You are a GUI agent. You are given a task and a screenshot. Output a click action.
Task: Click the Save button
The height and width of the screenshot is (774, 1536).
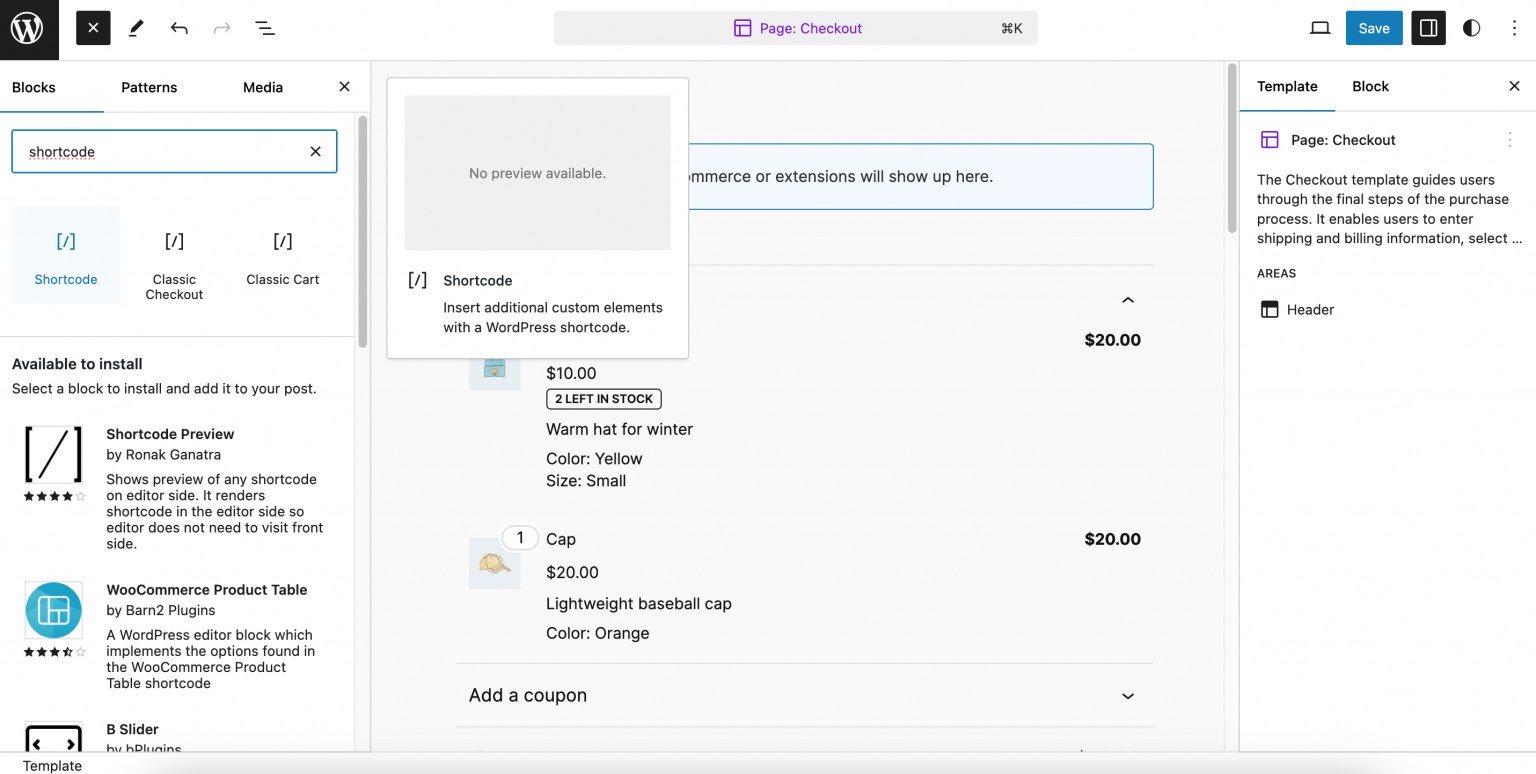[1373, 28]
